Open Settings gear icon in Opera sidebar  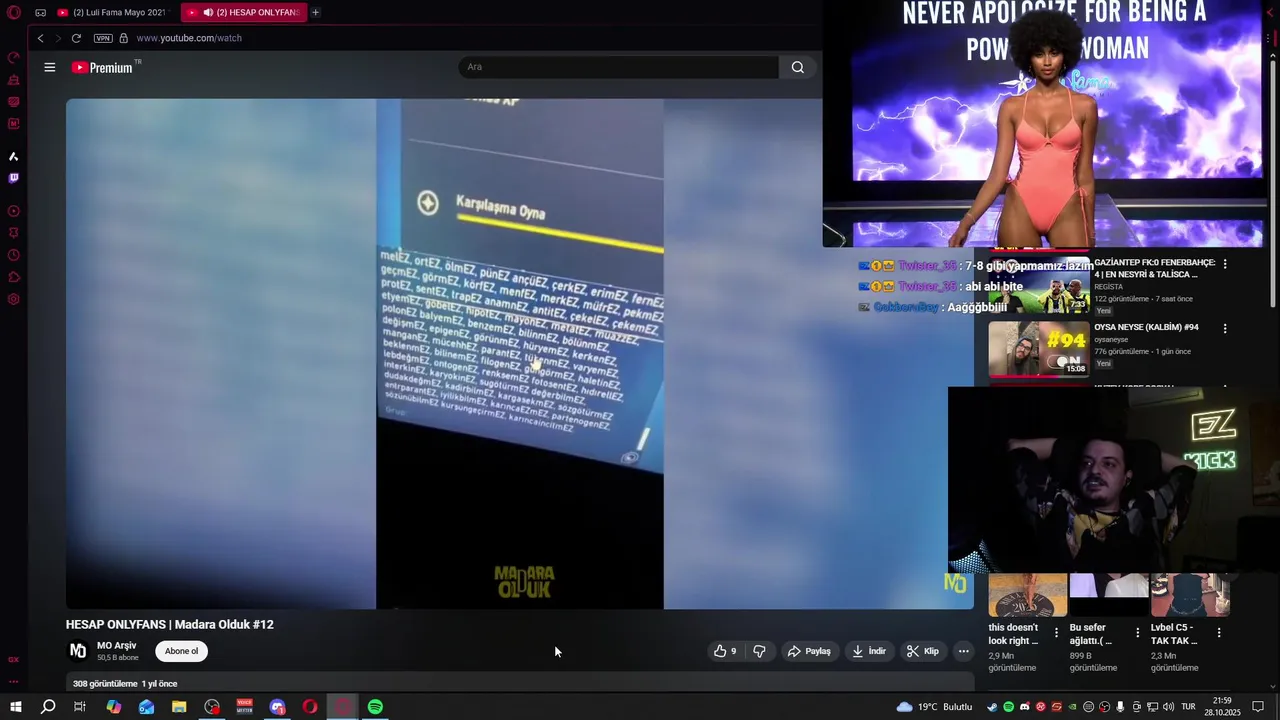[x=14, y=299]
